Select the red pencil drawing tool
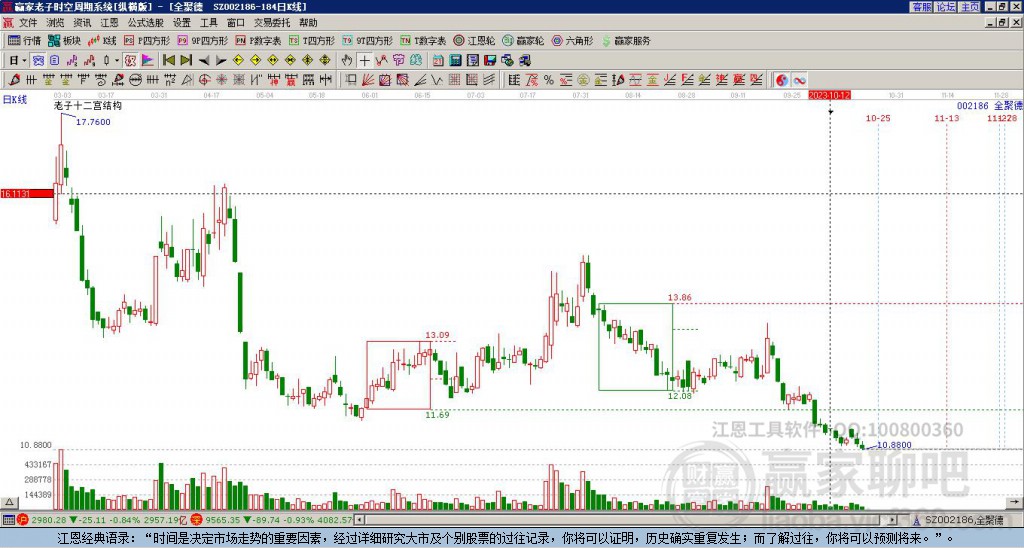This screenshot has height=548, width=1024. click(14, 80)
